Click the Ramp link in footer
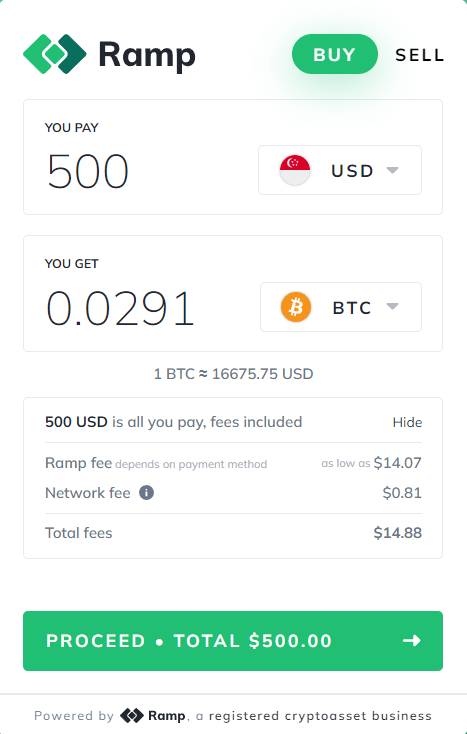 [x=167, y=716]
